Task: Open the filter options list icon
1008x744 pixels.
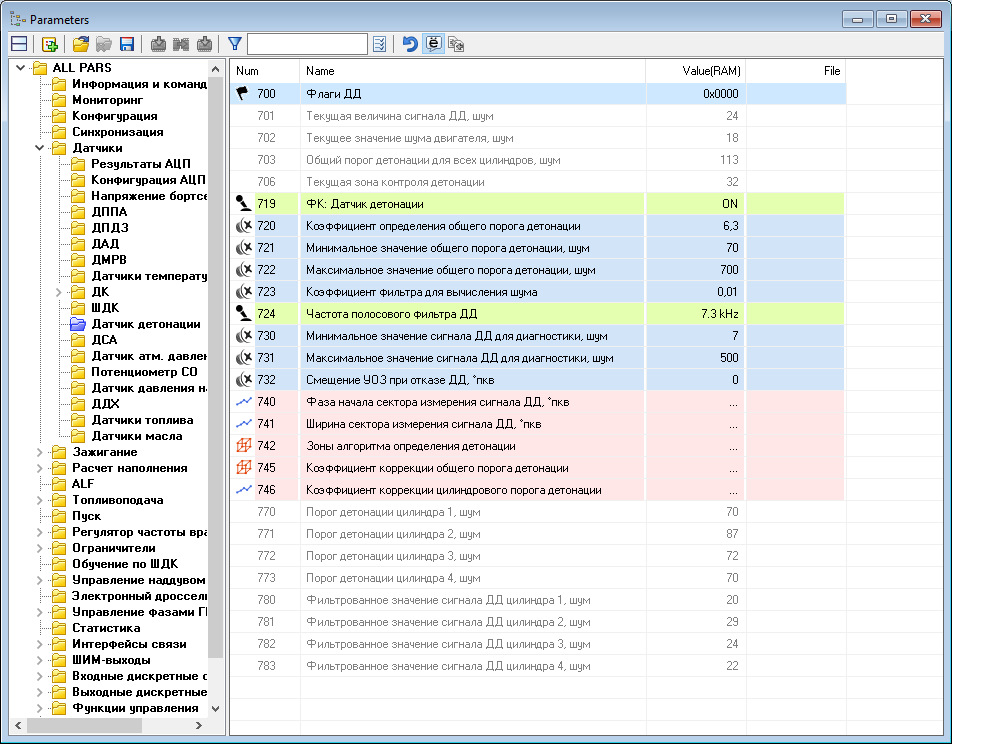Action: [380, 44]
